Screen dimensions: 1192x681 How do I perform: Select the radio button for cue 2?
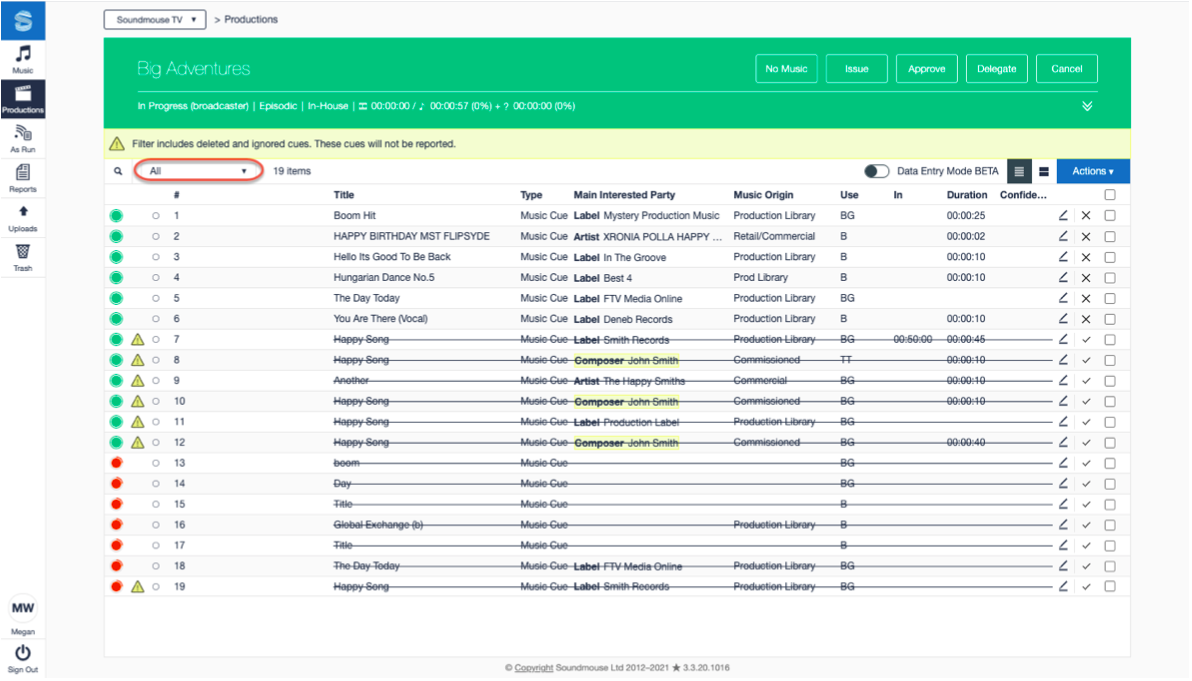click(156, 236)
